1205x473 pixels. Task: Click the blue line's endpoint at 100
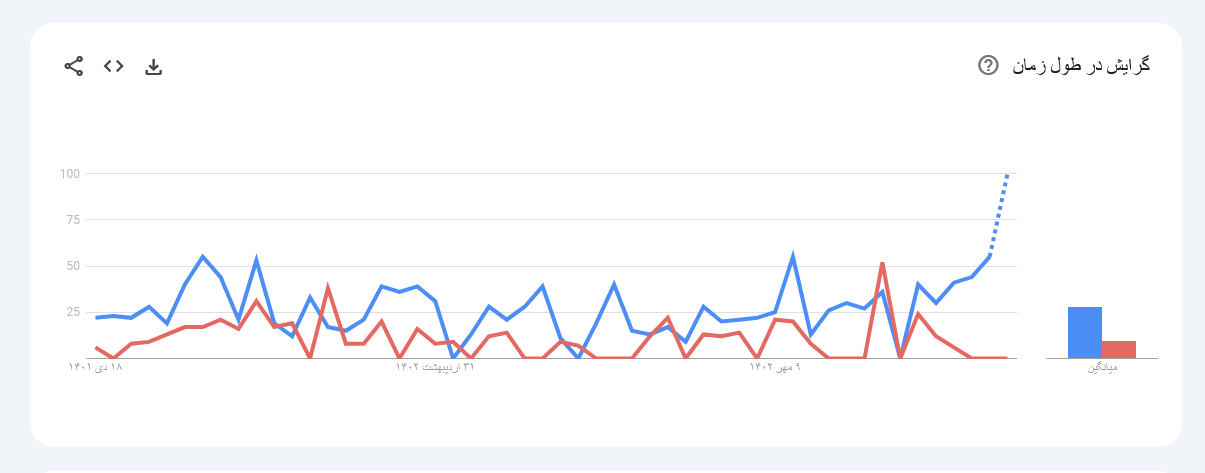pyautogui.click(x=1007, y=175)
